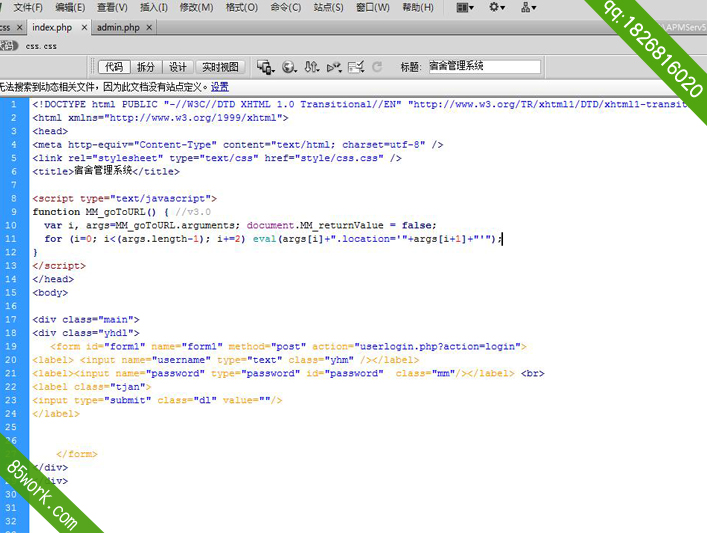The image size is (707, 533).
Task: Toggle 实时视图 live view
Action: (220, 67)
